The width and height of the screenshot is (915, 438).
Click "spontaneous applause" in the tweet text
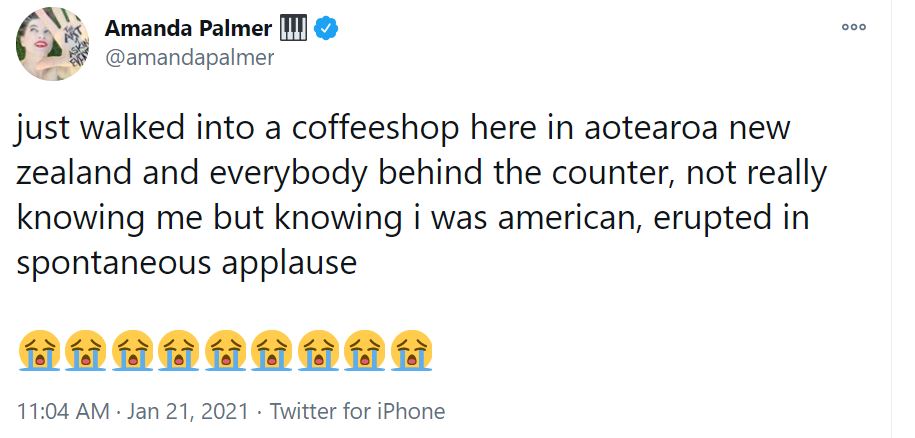(187, 265)
